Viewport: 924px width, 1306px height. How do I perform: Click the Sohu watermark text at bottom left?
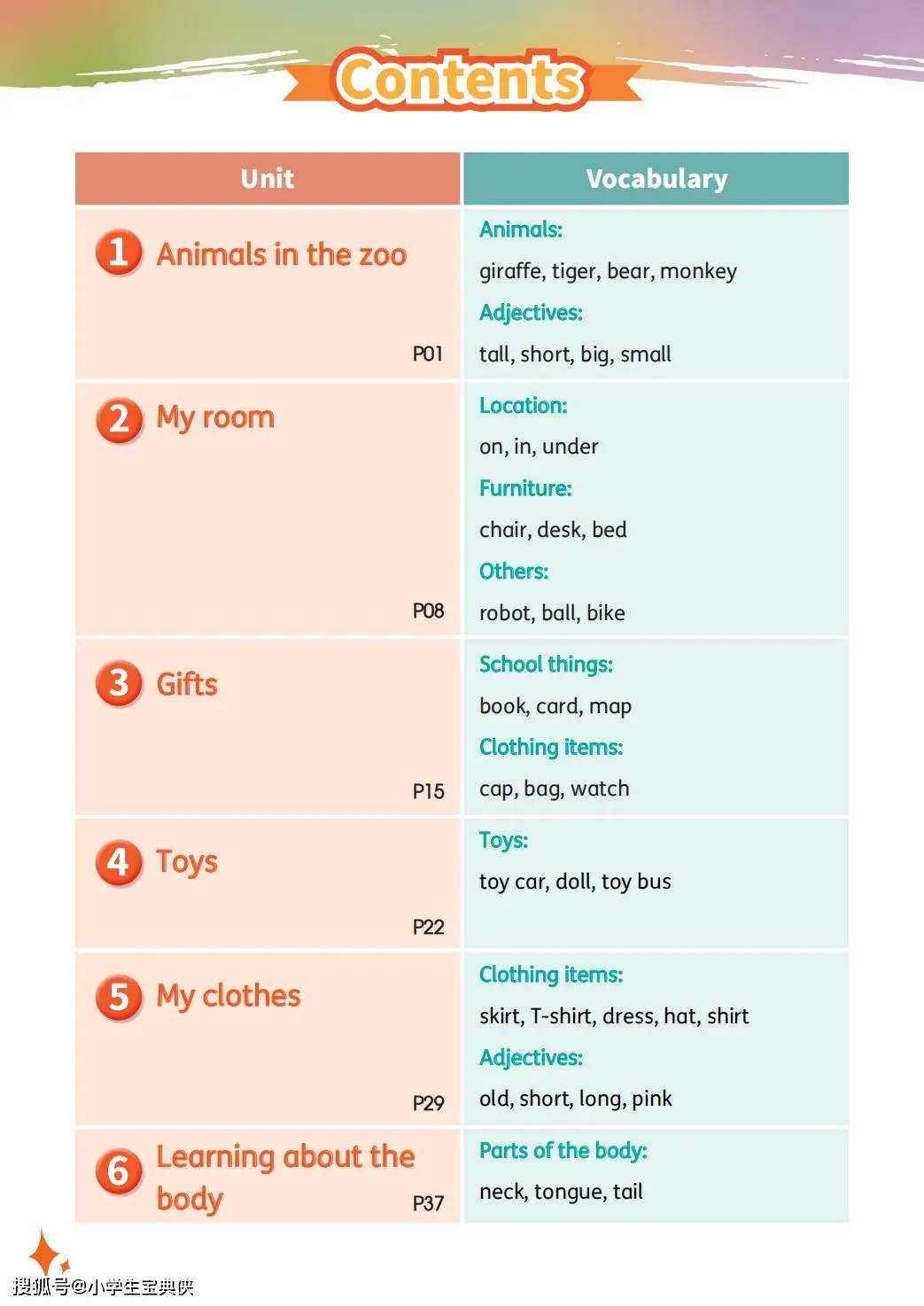pos(104,1287)
